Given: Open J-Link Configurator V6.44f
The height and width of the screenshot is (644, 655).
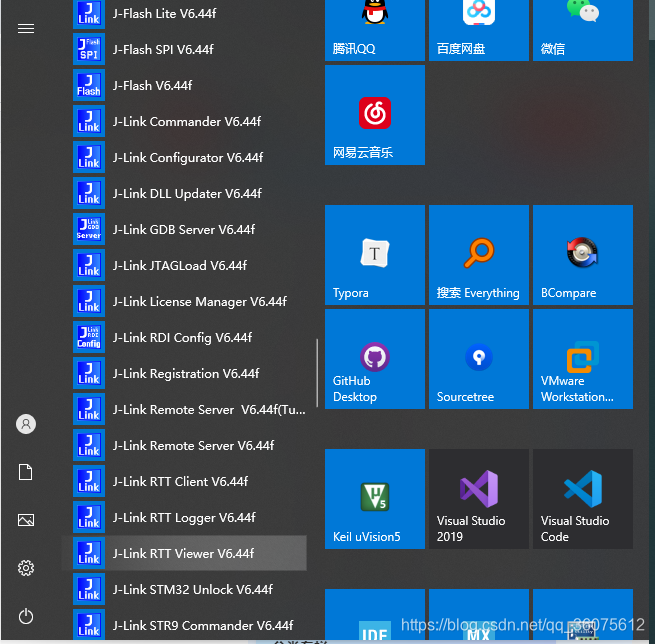Looking at the screenshot, I should click(184, 157).
